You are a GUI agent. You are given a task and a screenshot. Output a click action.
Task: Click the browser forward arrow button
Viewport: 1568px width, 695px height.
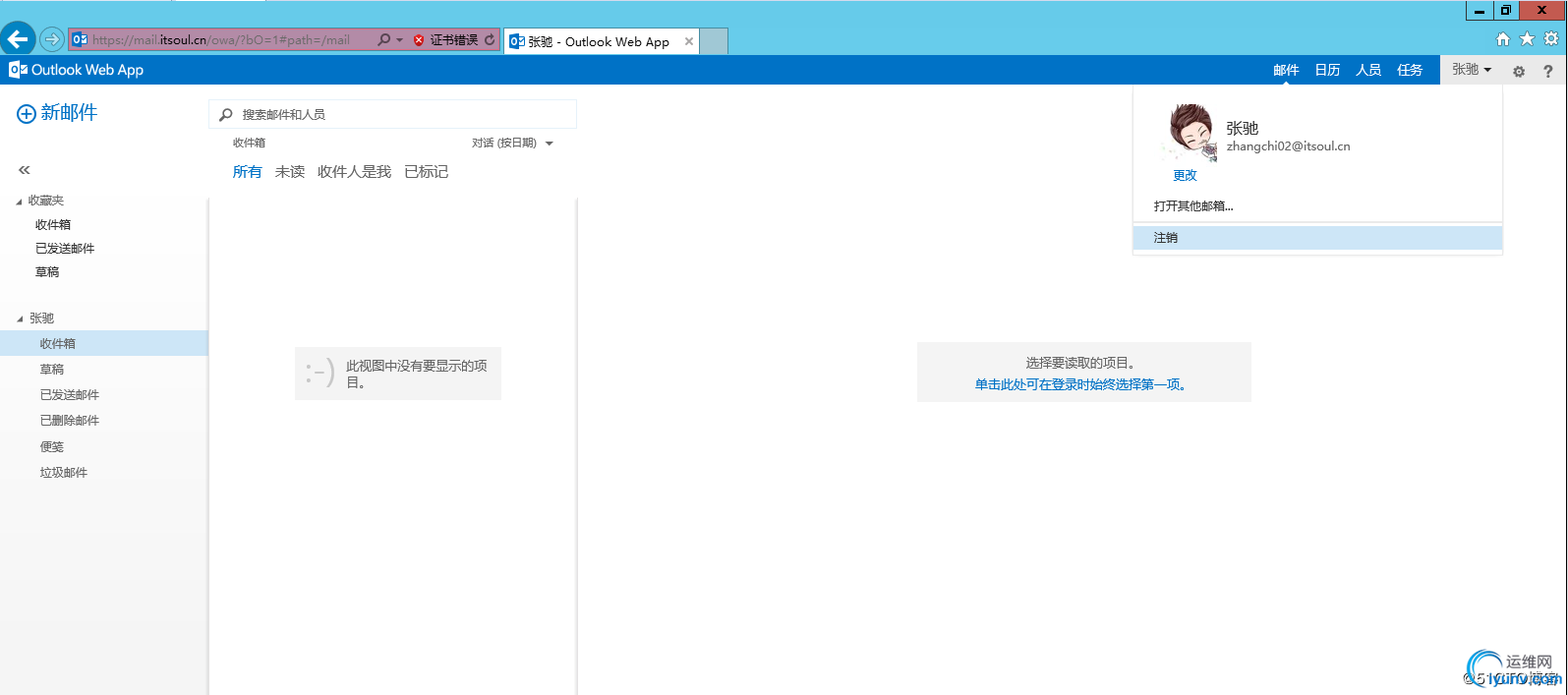click(52, 39)
